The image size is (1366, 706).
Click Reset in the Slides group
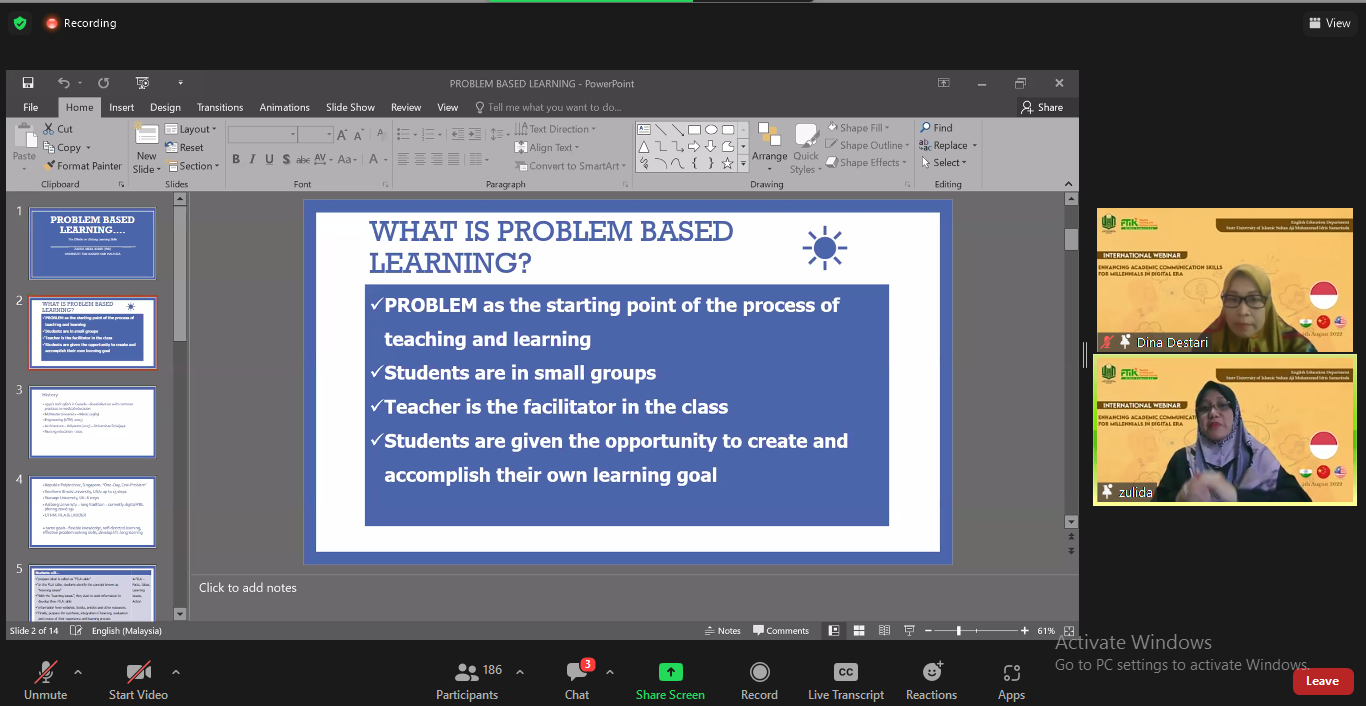(x=185, y=147)
